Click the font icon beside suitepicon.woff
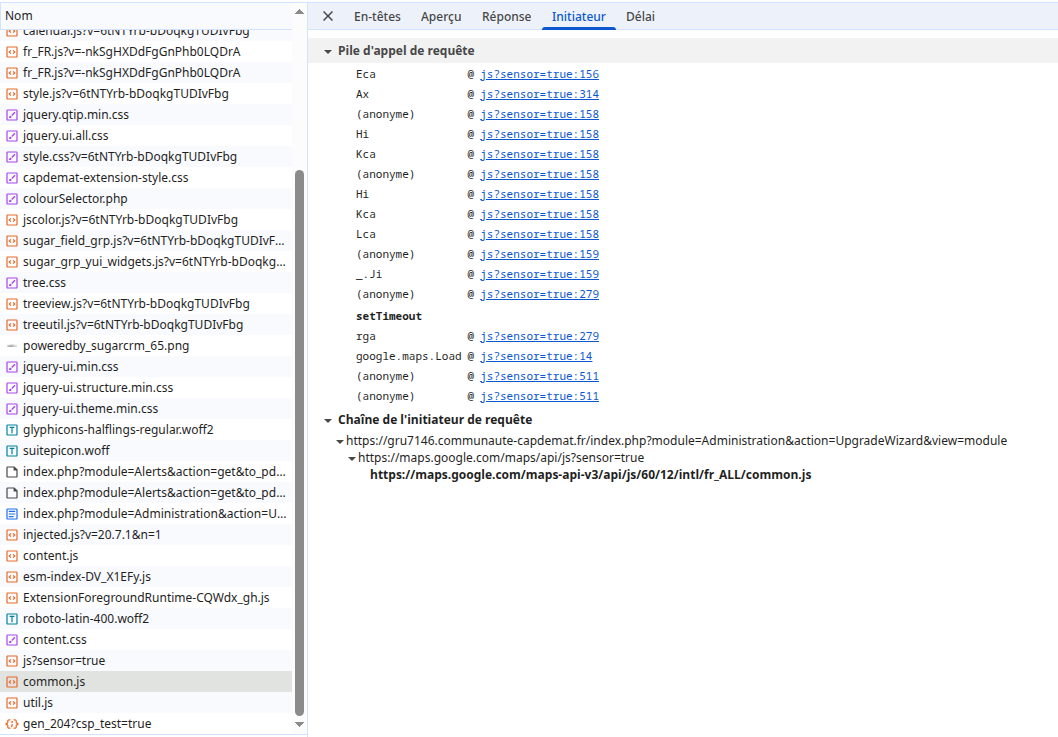The image size is (1058, 737). pos(11,451)
